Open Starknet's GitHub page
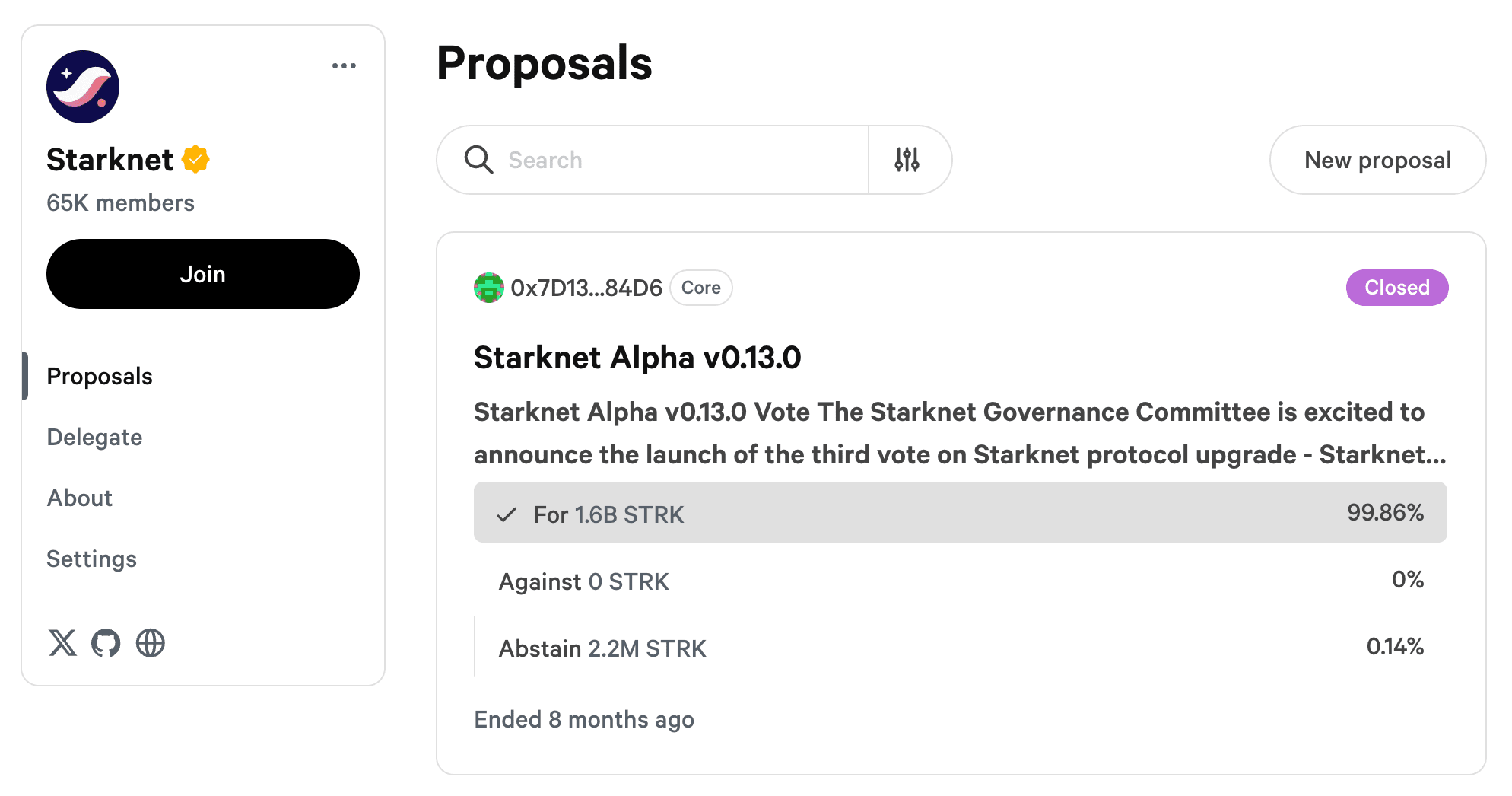 pos(106,643)
